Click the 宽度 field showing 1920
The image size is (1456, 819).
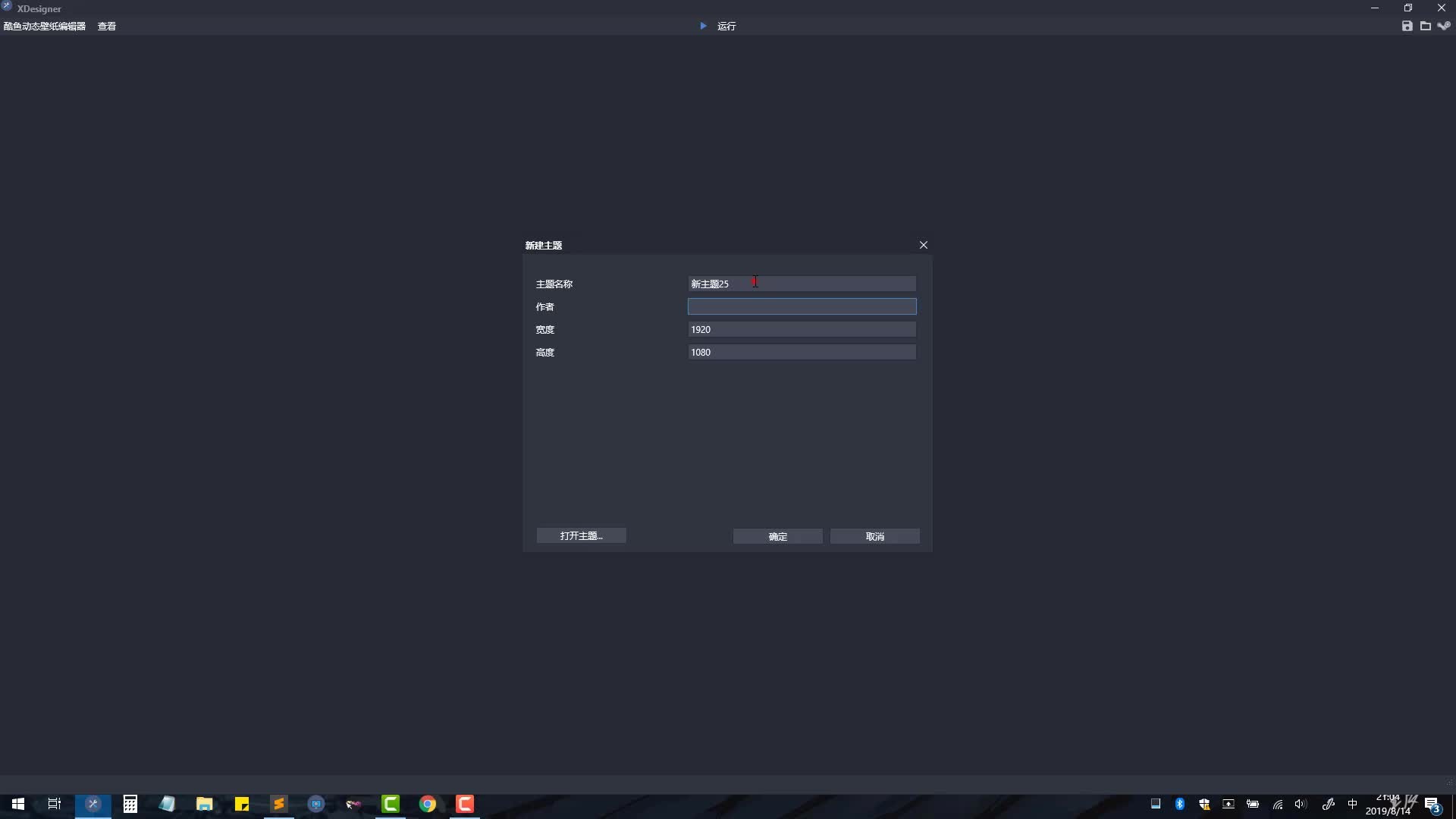[x=802, y=329]
